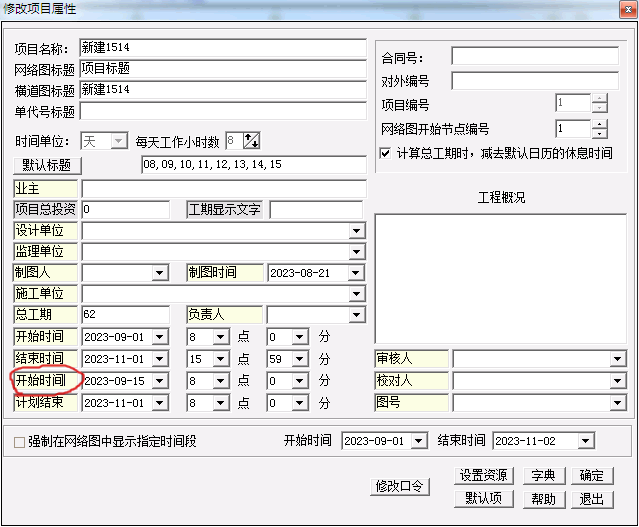
Task: Click the 修改口令 button
Action: point(399,487)
